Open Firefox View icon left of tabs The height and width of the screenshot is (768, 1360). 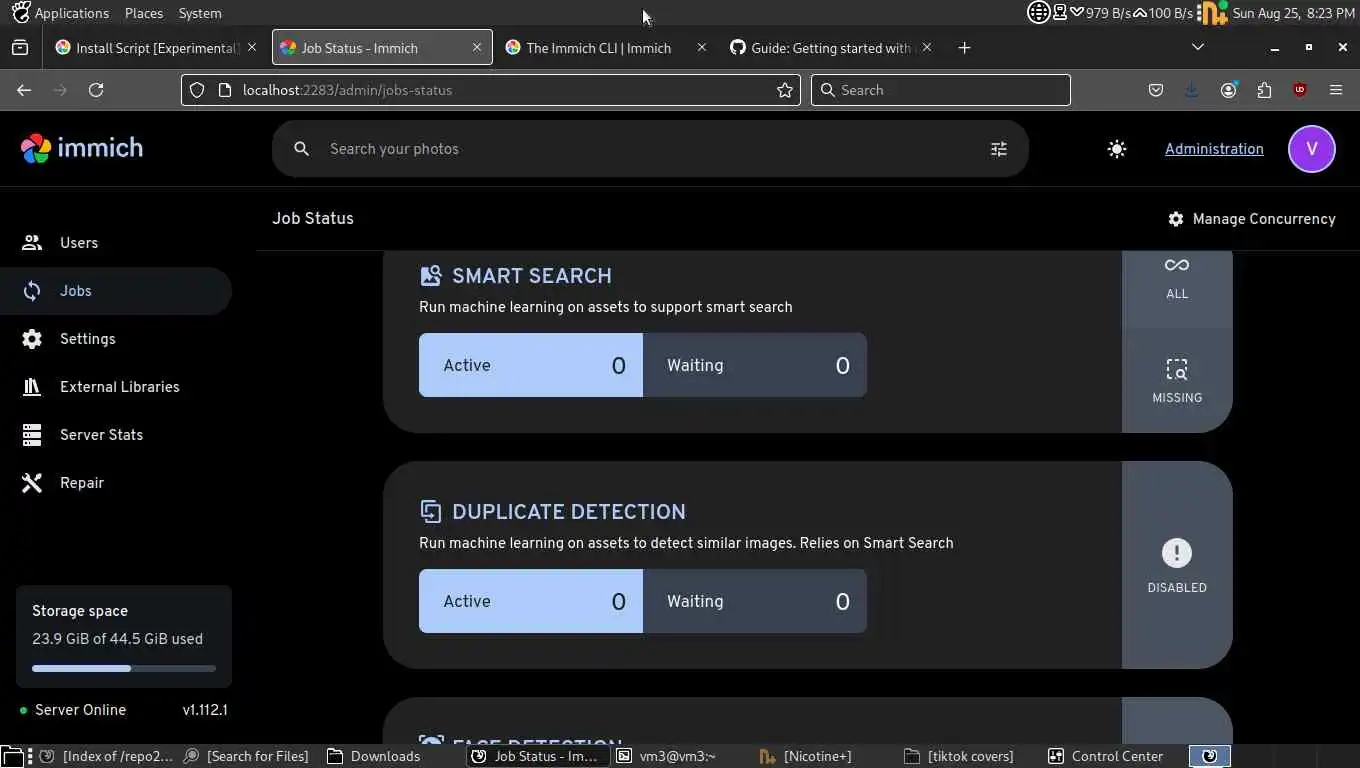20,48
